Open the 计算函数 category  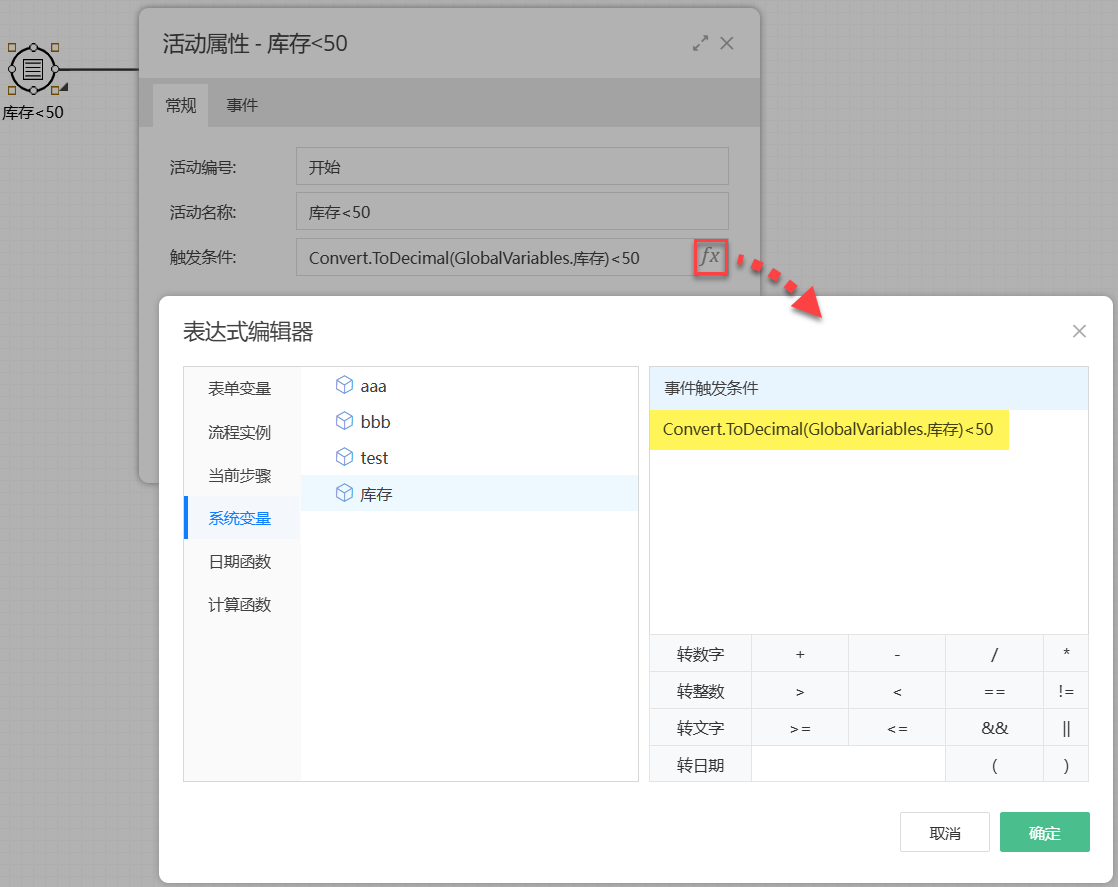pyautogui.click(x=240, y=604)
